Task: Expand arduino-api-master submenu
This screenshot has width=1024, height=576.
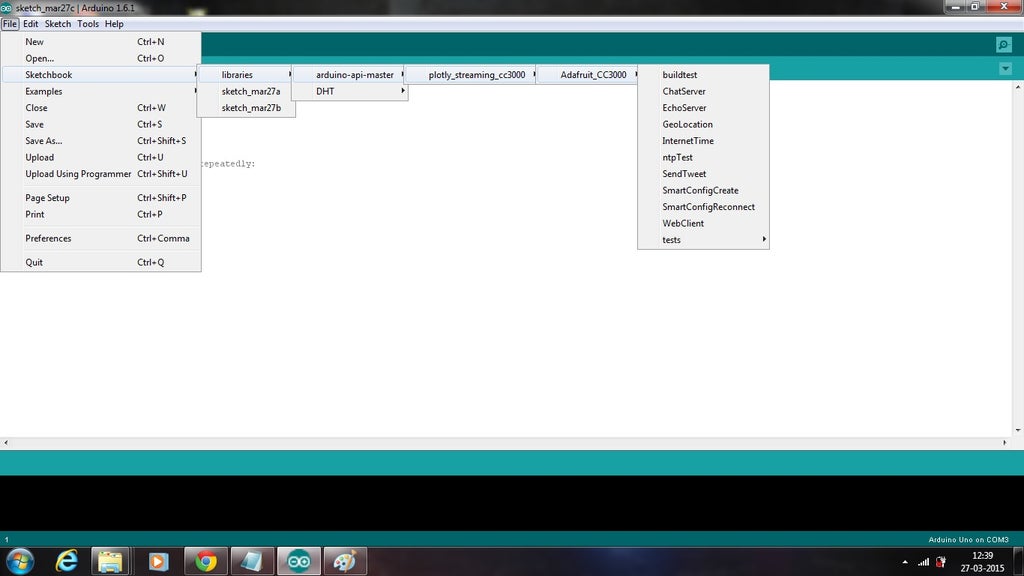Action: (x=349, y=74)
